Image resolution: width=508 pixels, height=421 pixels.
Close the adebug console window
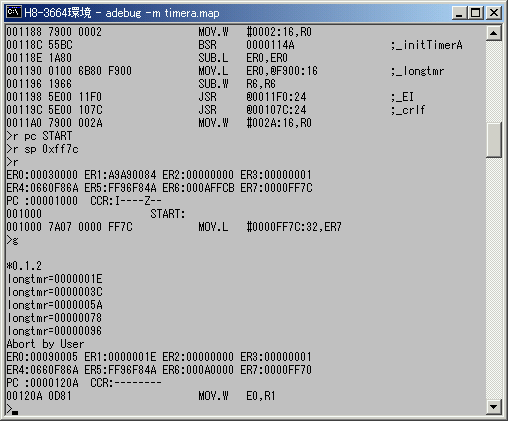[494, 13]
